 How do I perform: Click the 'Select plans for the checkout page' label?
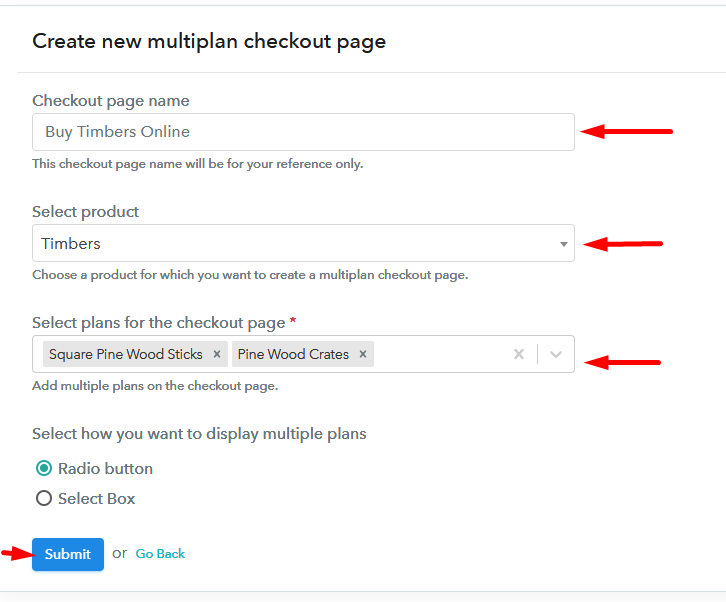[159, 323]
